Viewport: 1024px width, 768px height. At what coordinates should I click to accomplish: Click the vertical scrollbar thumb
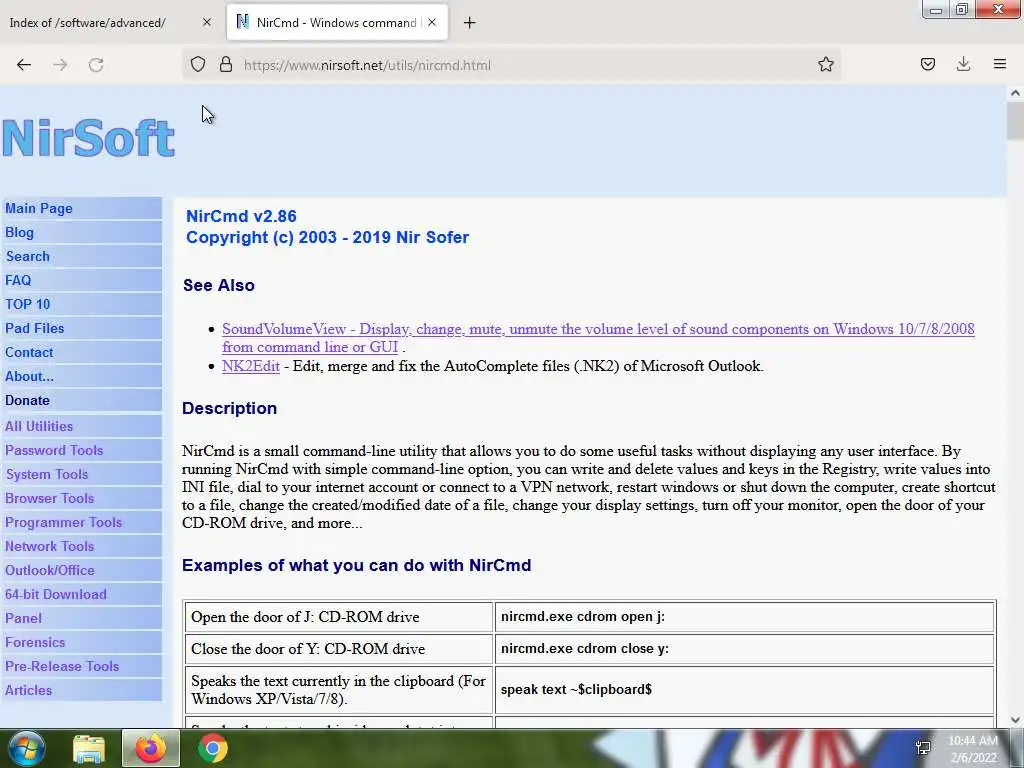pos(1015,121)
